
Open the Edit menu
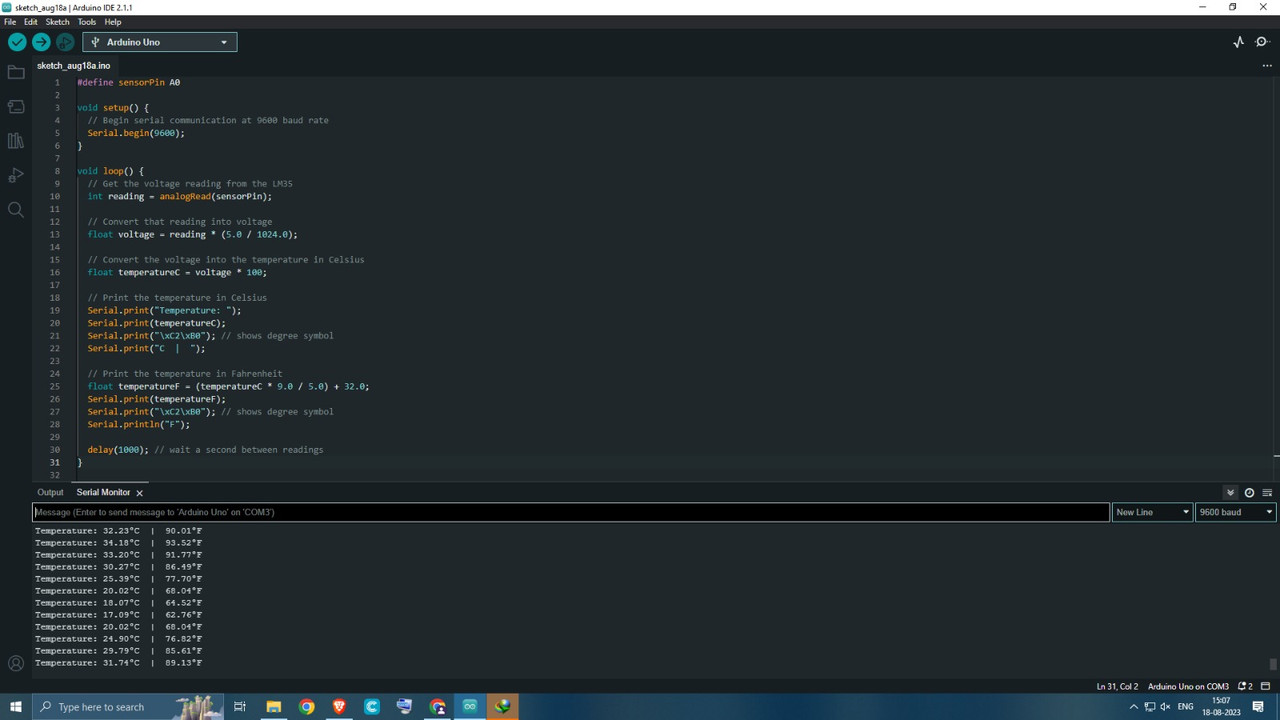(x=31, y=21)
